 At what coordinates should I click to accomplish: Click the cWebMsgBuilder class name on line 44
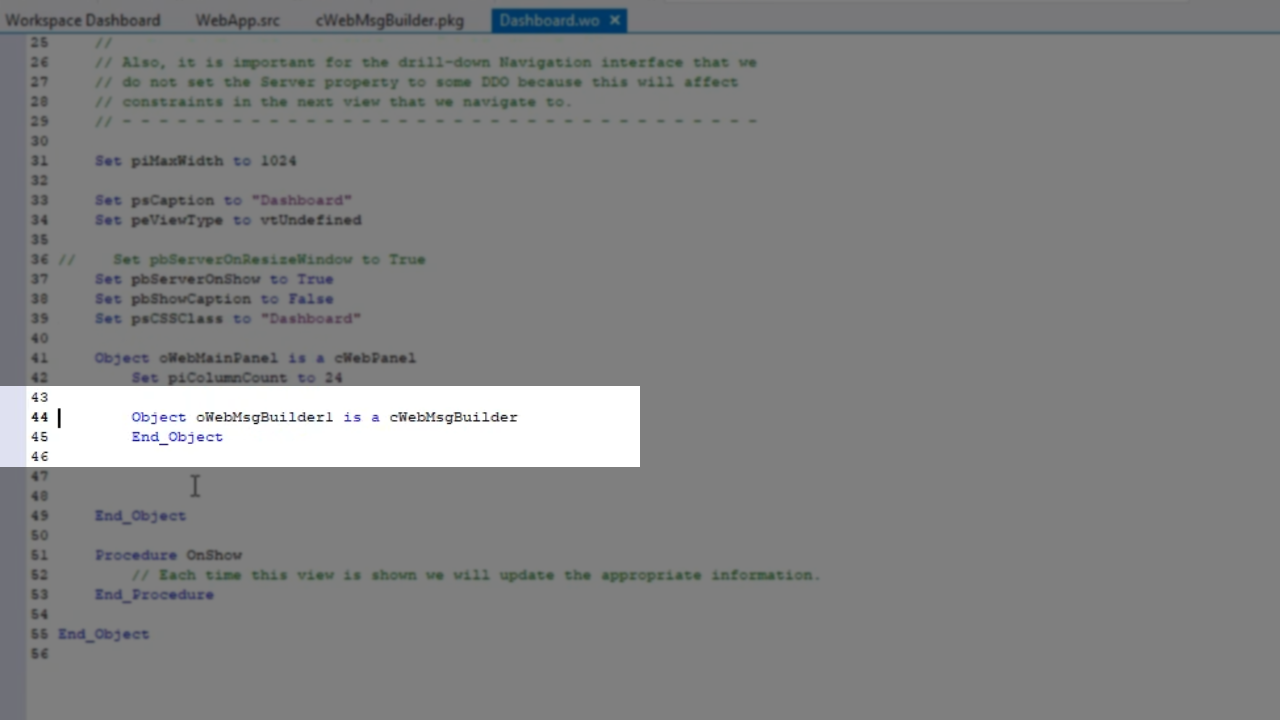coord(453,417)
